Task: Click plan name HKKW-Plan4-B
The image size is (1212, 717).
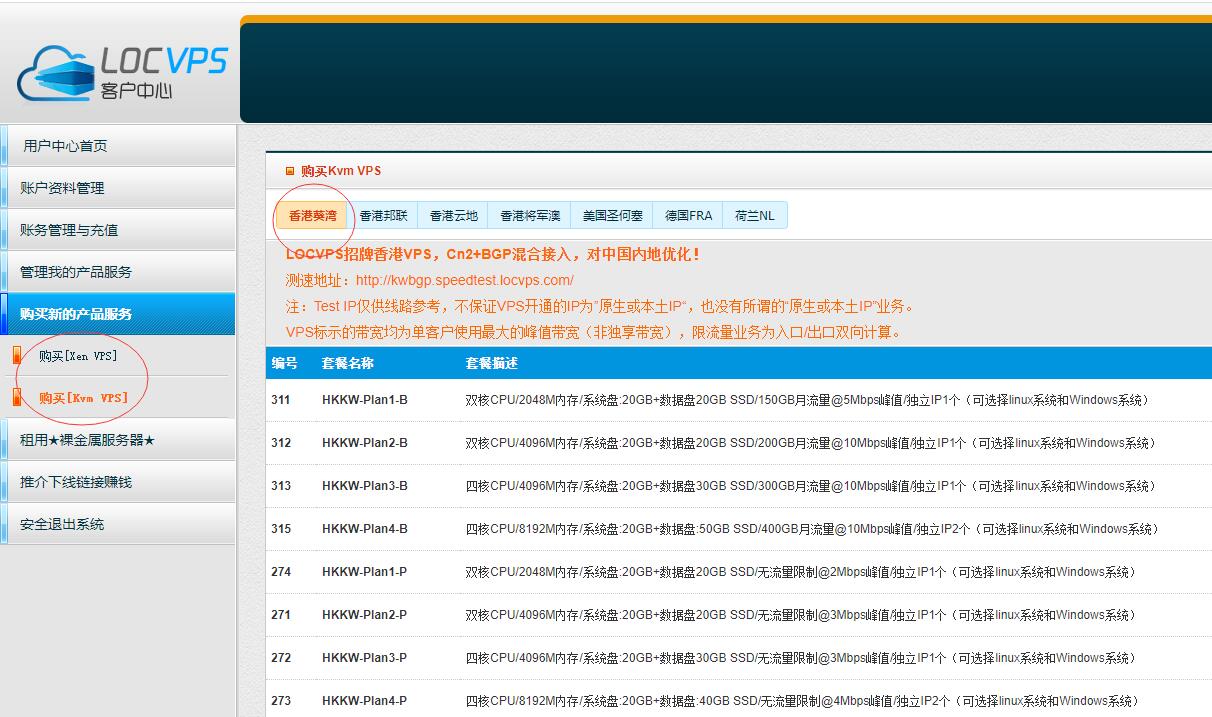Action: 365,529
